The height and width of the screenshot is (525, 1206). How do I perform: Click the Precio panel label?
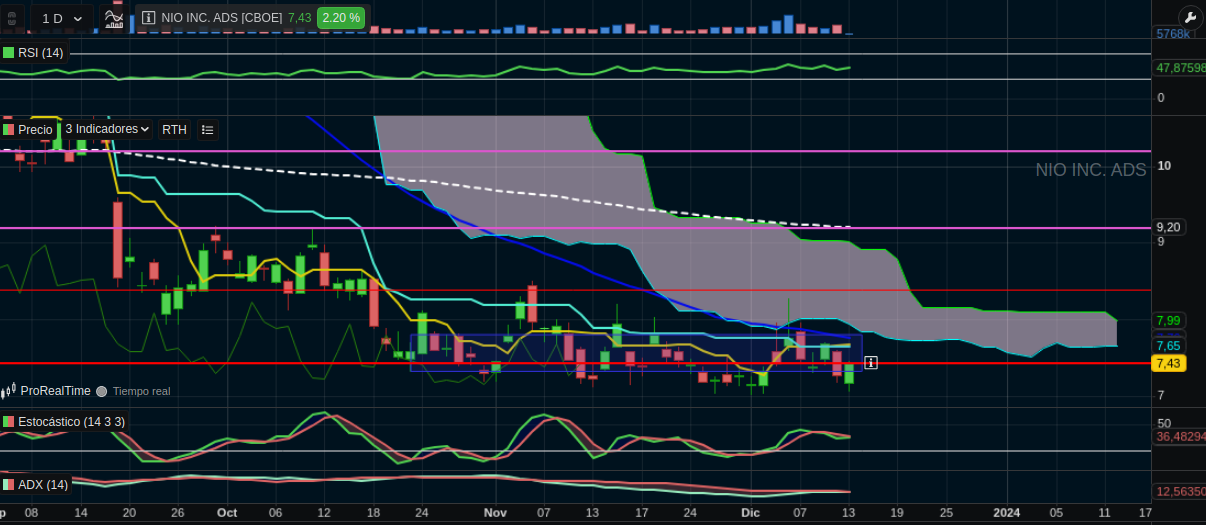35,130
